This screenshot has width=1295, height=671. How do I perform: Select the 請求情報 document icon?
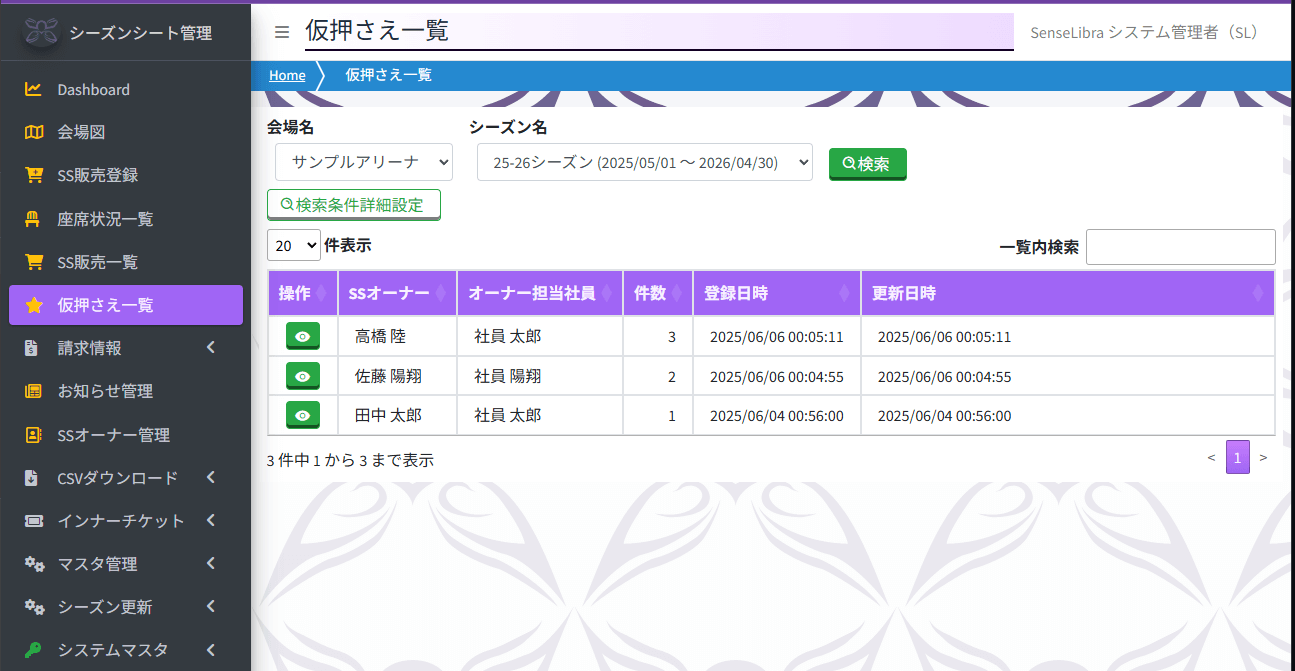(x=32, y=347)
